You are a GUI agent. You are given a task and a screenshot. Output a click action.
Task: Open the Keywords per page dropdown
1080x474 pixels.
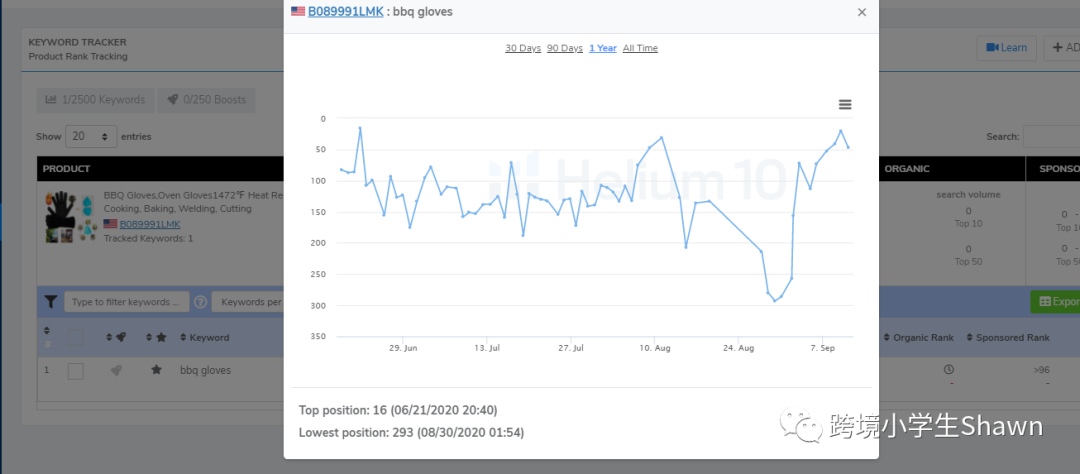[x=248, y=302]
